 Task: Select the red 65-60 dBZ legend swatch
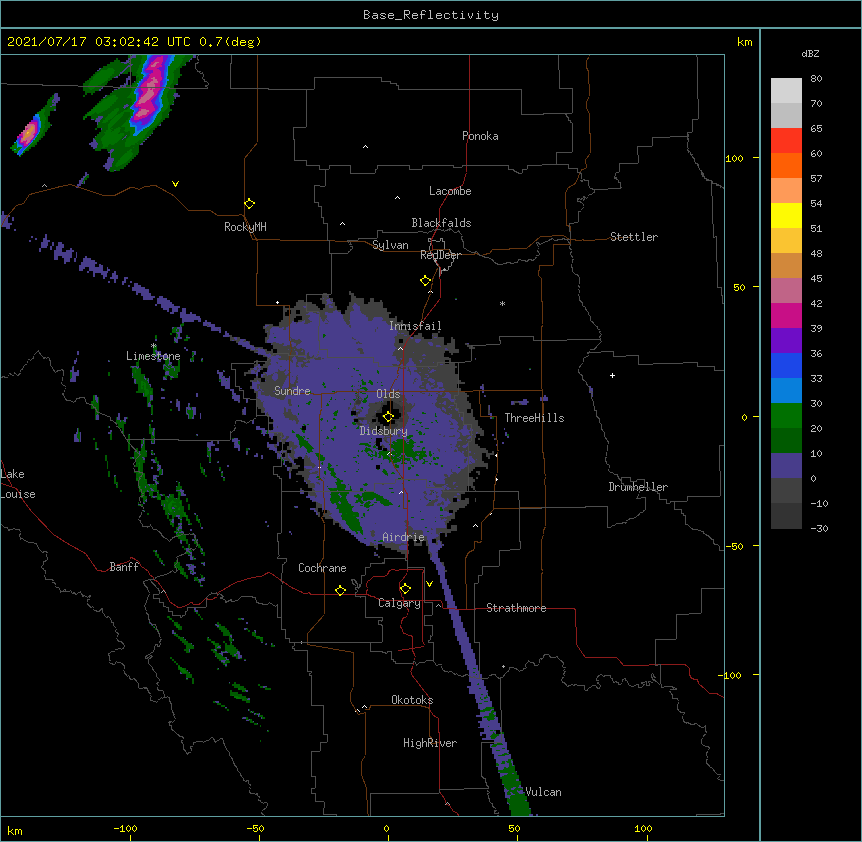tap(786, 140)
